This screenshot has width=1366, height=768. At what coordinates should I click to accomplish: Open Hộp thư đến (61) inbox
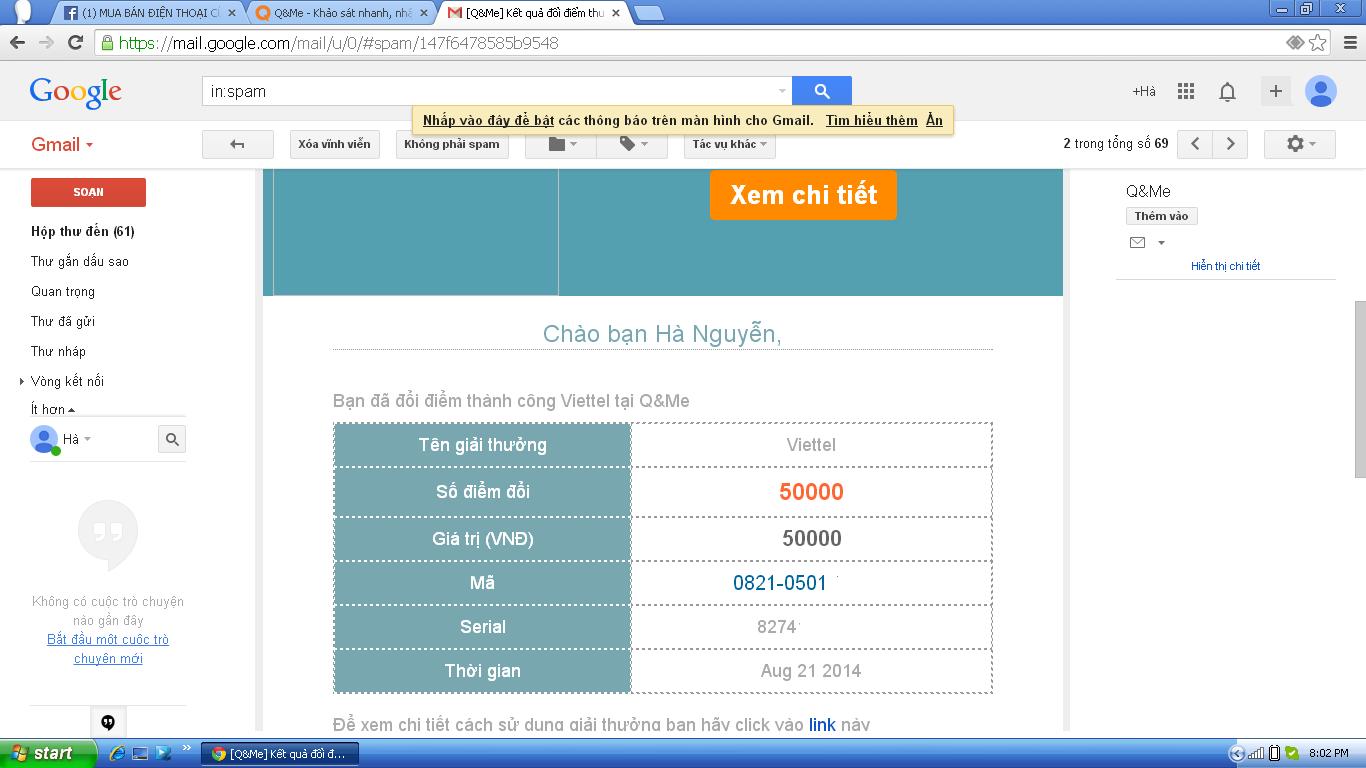coord(83,231)
